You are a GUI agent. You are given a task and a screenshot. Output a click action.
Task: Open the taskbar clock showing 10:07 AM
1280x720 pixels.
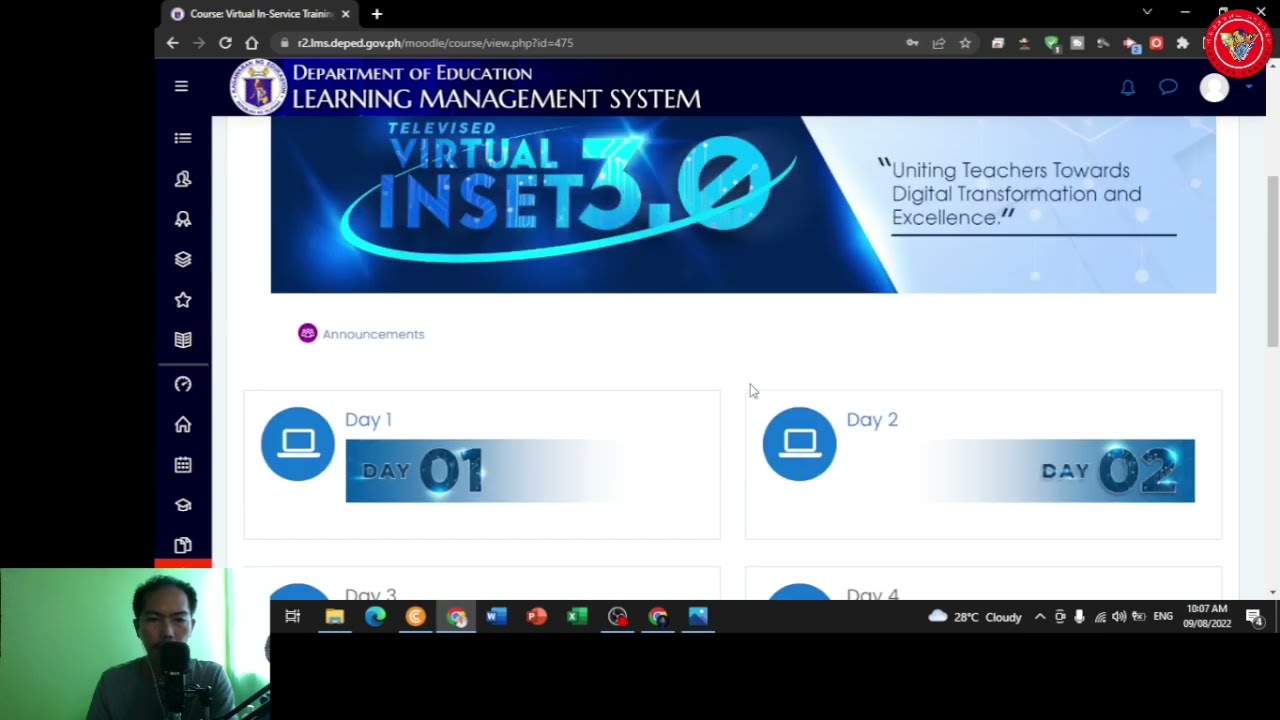pyautogui.click(x=1207, y=616)
